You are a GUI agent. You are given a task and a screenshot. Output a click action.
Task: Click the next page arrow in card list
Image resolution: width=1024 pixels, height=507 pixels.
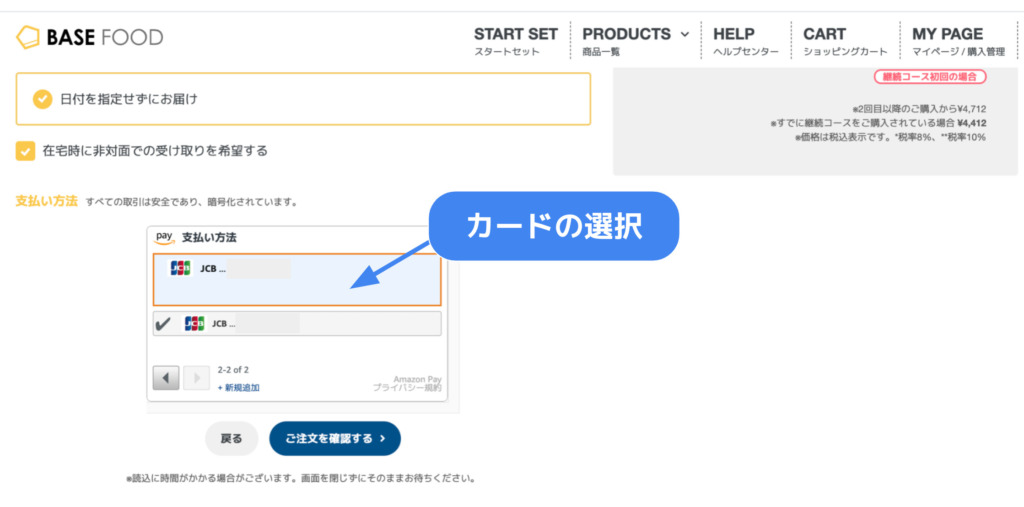point(197,378)
